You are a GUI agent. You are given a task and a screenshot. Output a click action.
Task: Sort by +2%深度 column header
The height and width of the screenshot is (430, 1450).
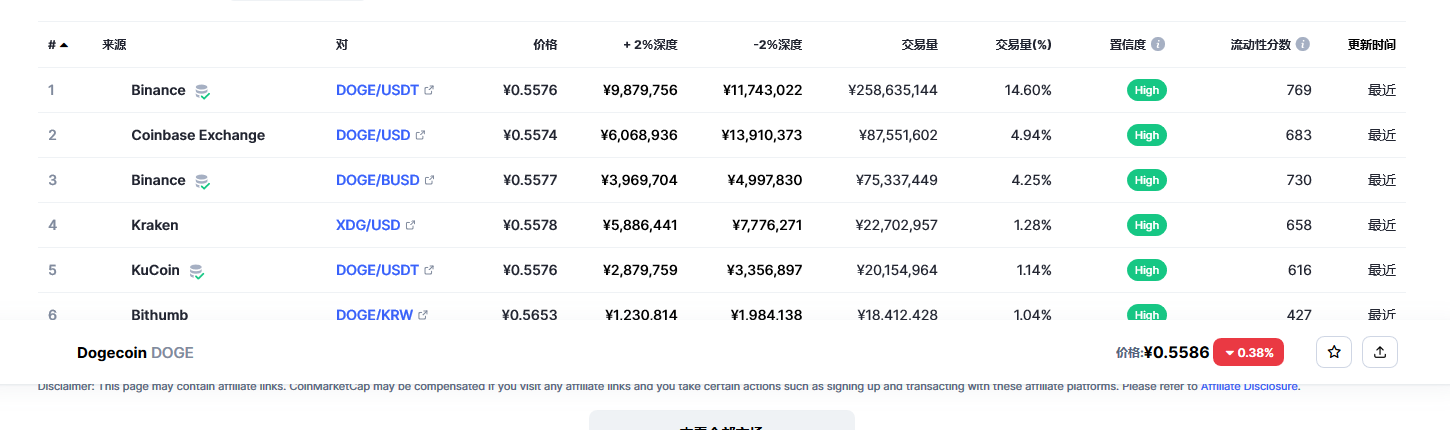[650, 45]
